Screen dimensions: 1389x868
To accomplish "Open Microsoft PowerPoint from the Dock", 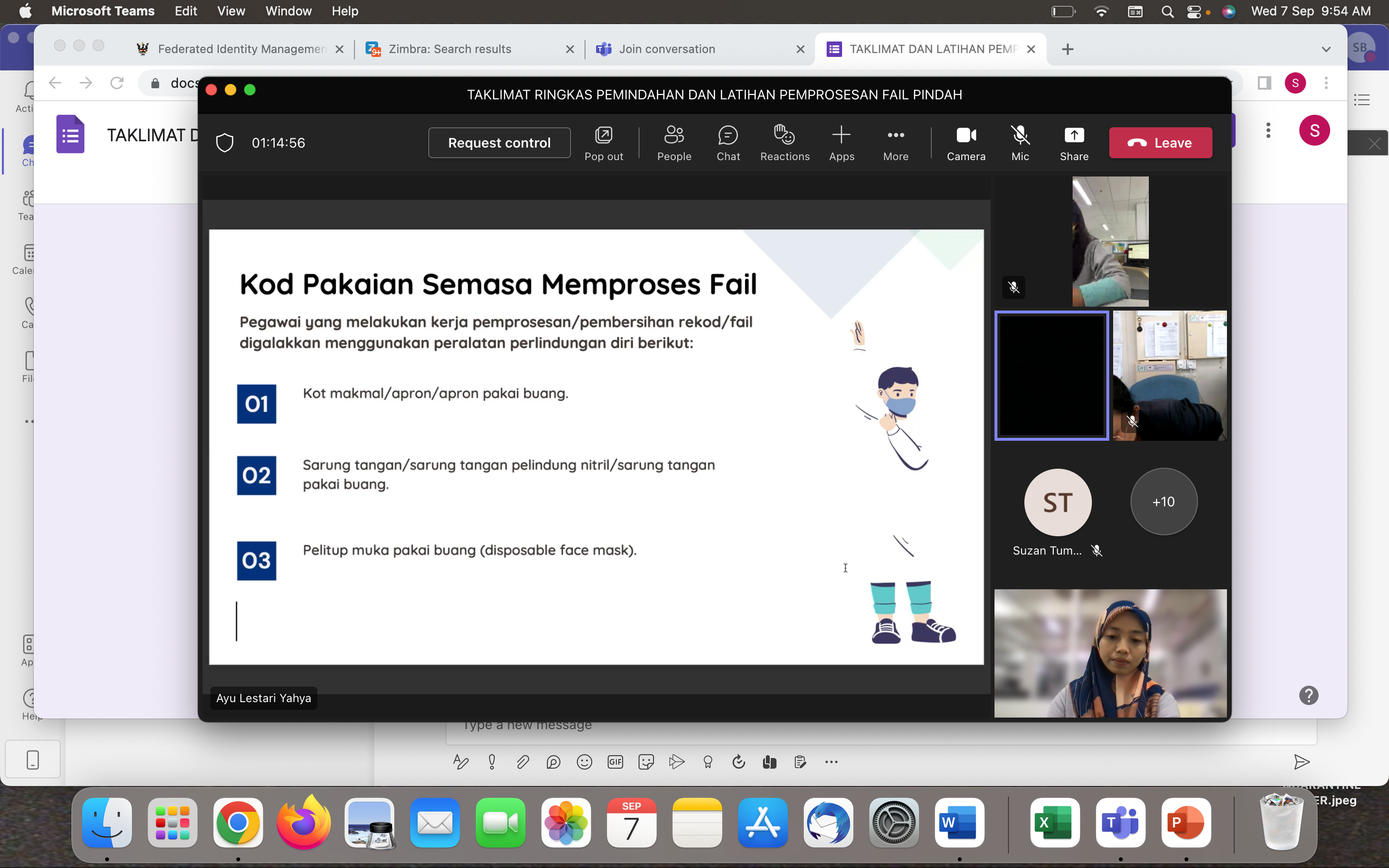I will (1186, 822).
